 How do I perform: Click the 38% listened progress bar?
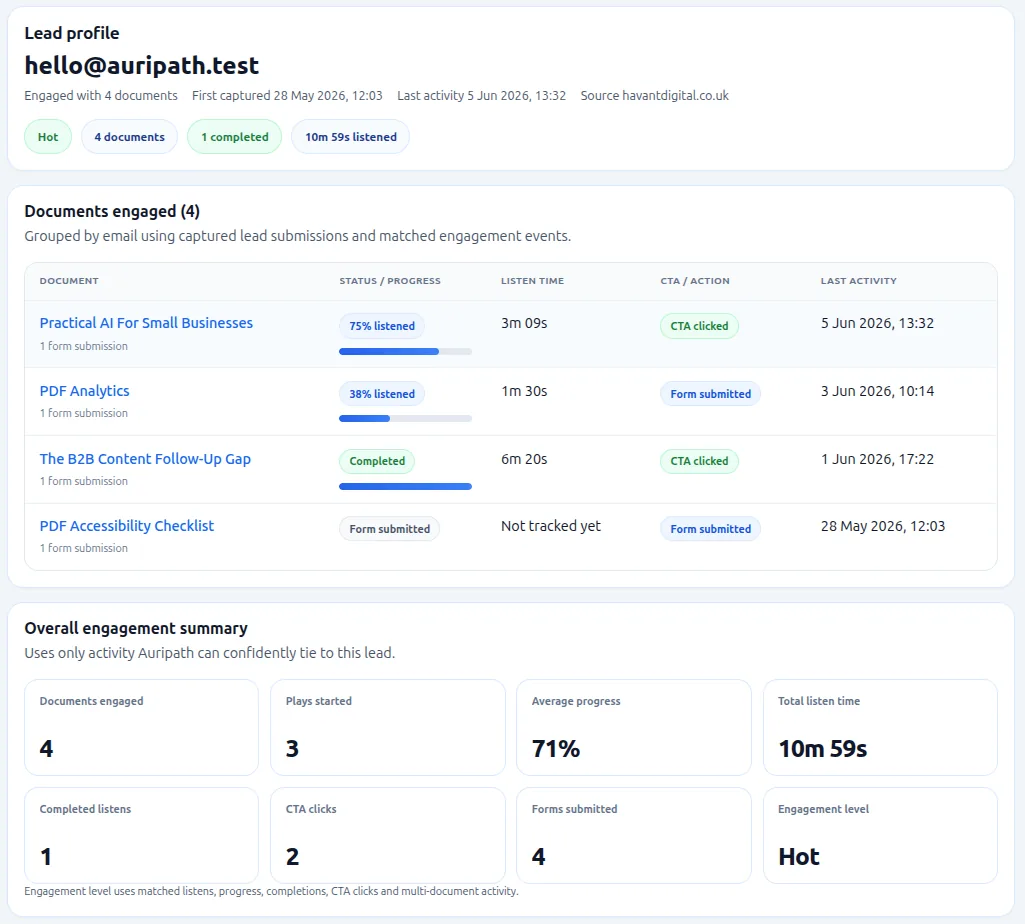pyautogui.click(x=405, y=419)
